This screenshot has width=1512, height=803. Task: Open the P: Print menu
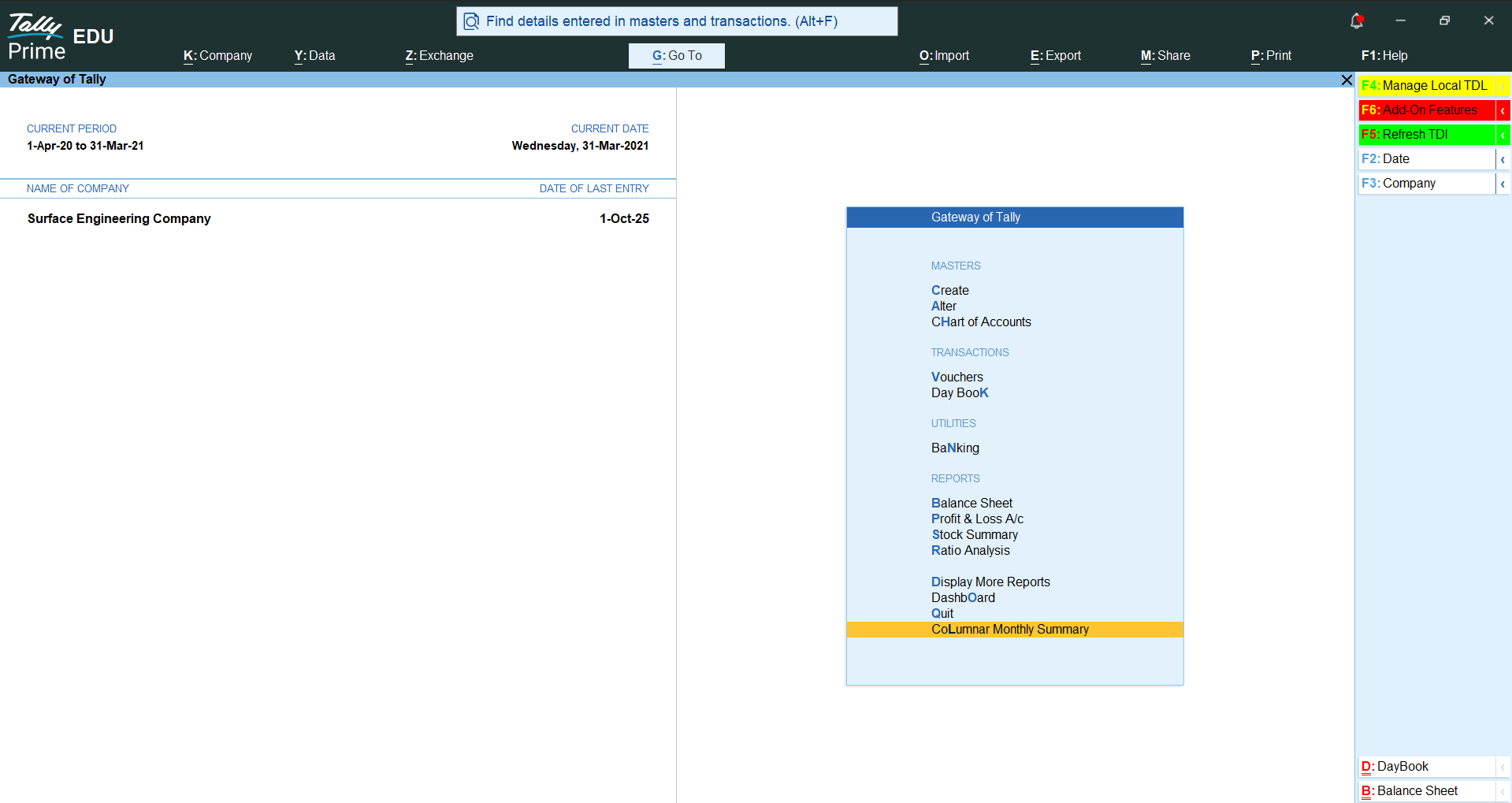click(x=1271, y=56)
